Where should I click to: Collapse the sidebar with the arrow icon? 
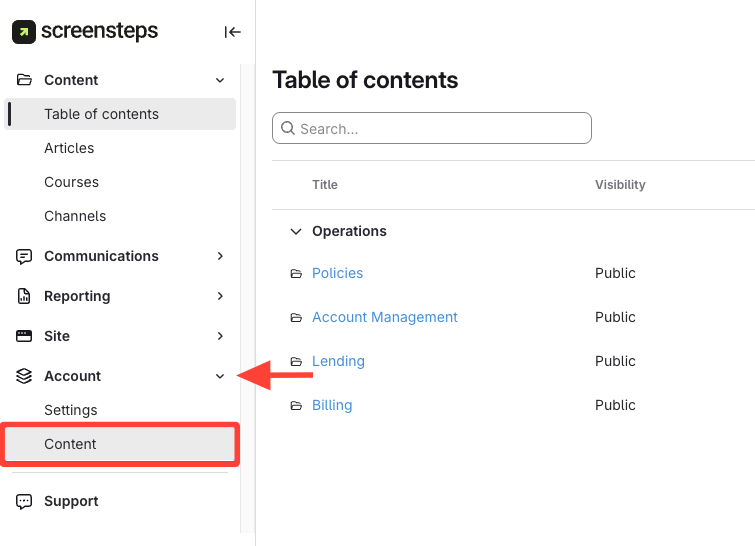coord(233,32)
